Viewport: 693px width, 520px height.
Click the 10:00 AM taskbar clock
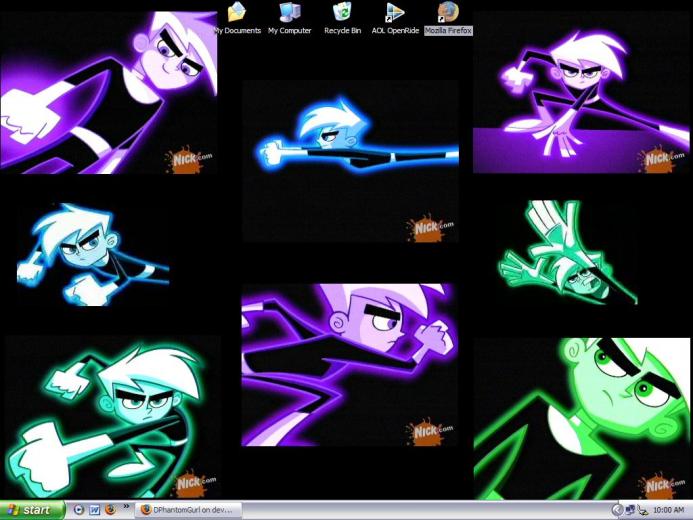tap(668, 510)
